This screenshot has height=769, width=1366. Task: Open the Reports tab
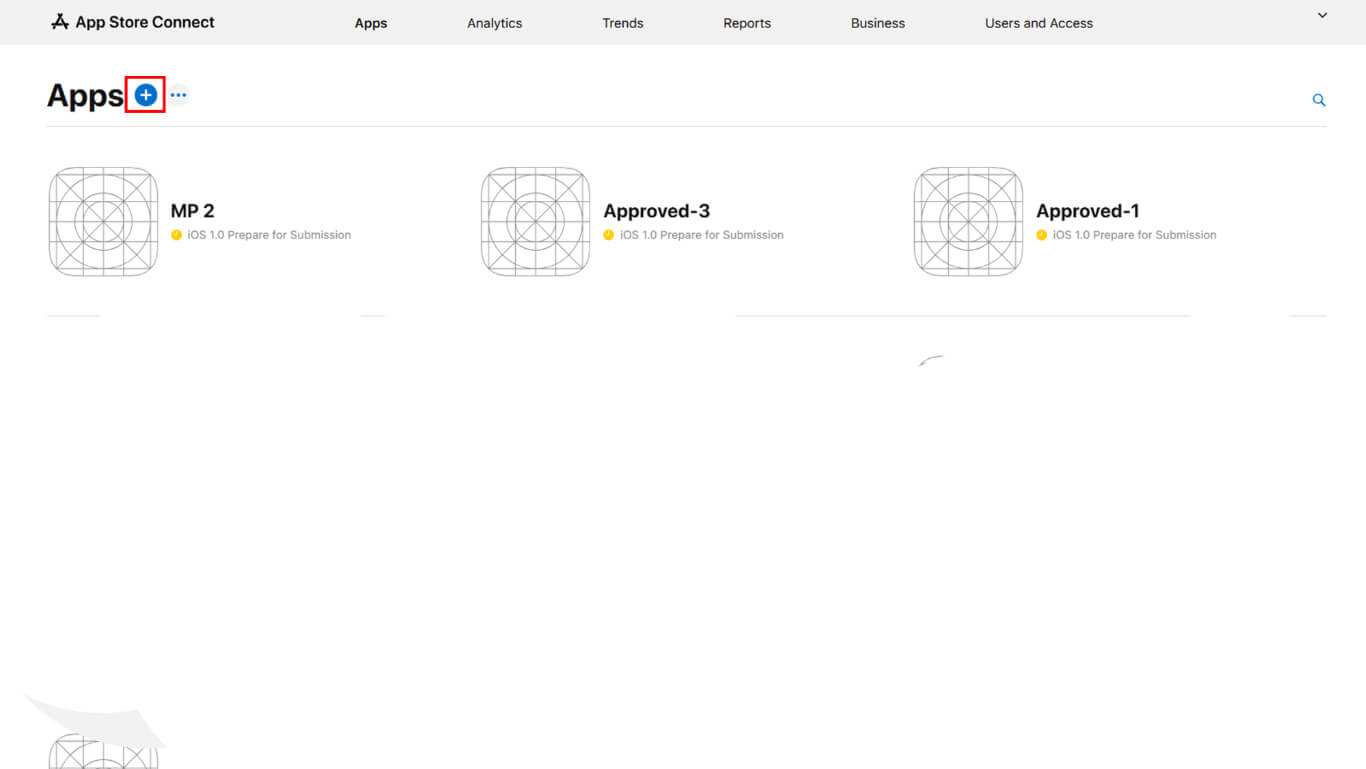click(747, 23)
